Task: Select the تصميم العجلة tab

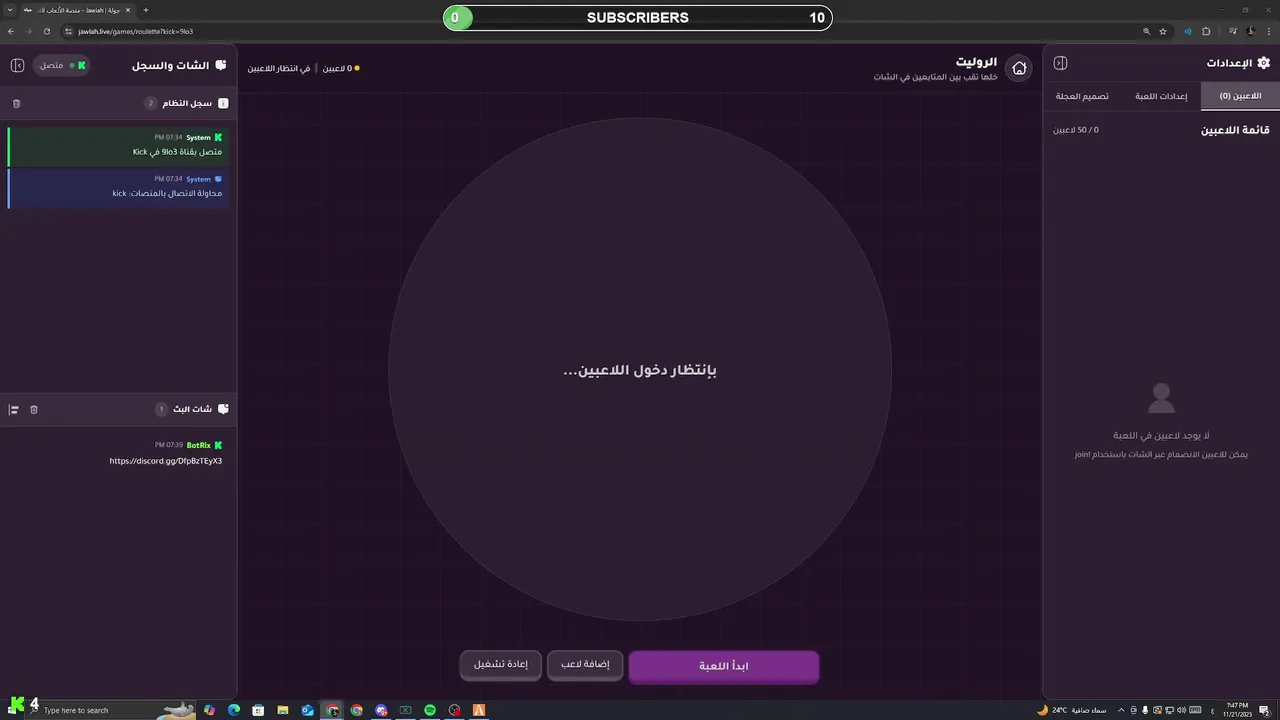Action: [1082, 96]
